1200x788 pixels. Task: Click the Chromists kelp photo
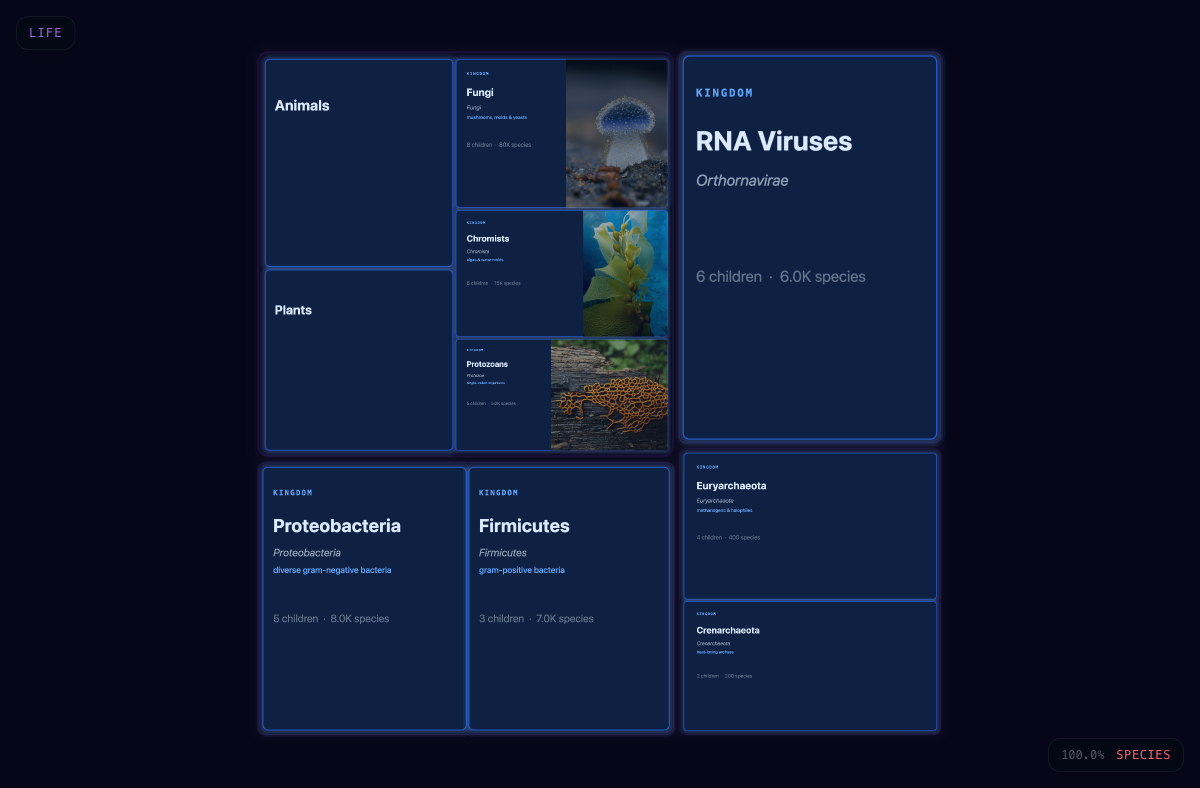click(625, 273)
